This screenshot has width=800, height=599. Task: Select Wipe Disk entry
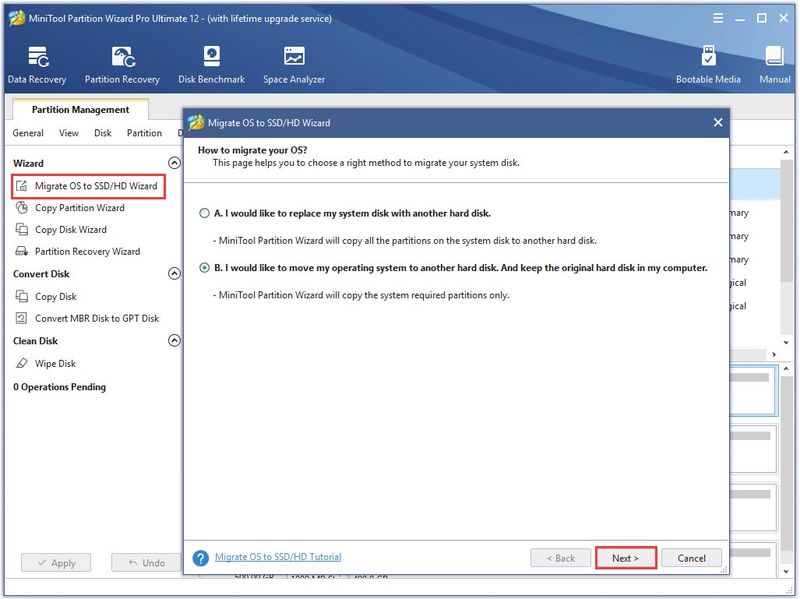click(55, 363)
